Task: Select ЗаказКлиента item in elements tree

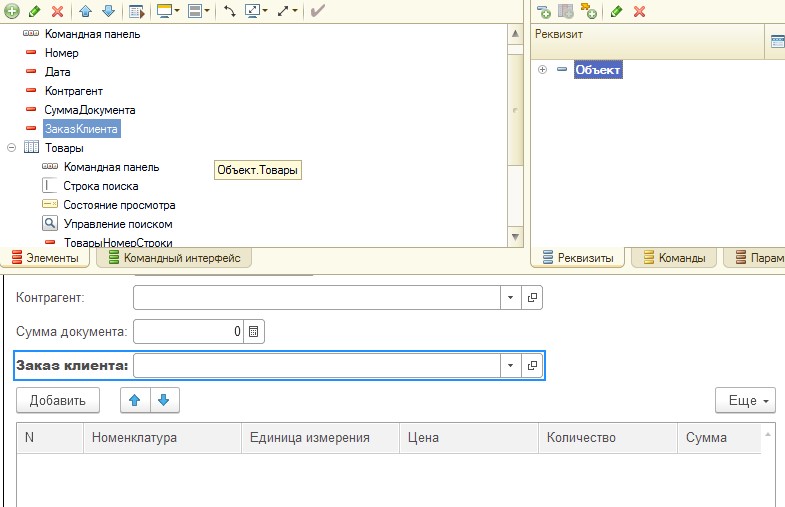Action: click(81, 129)
